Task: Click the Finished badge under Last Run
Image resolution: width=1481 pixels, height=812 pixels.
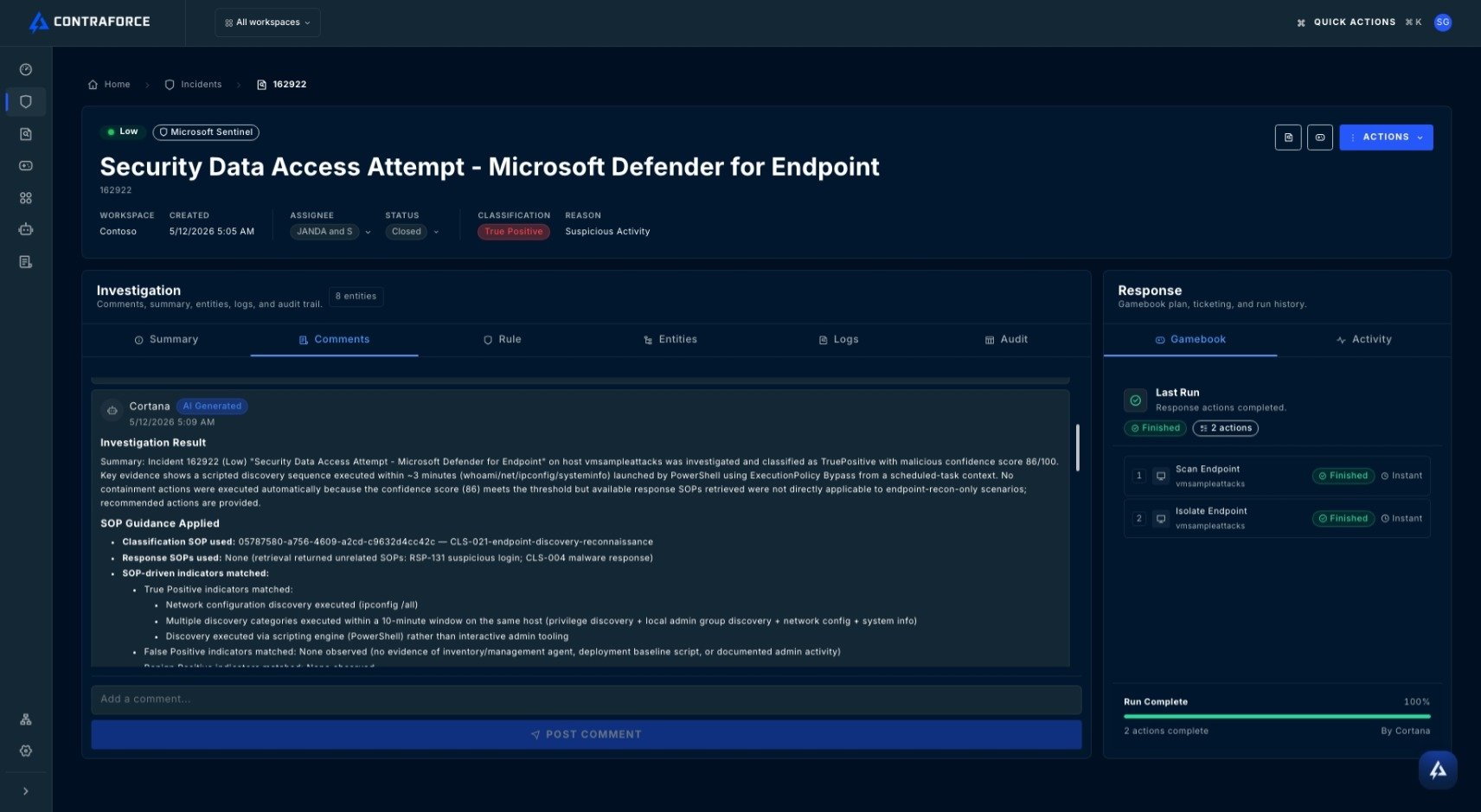Action: point(1155,428)
